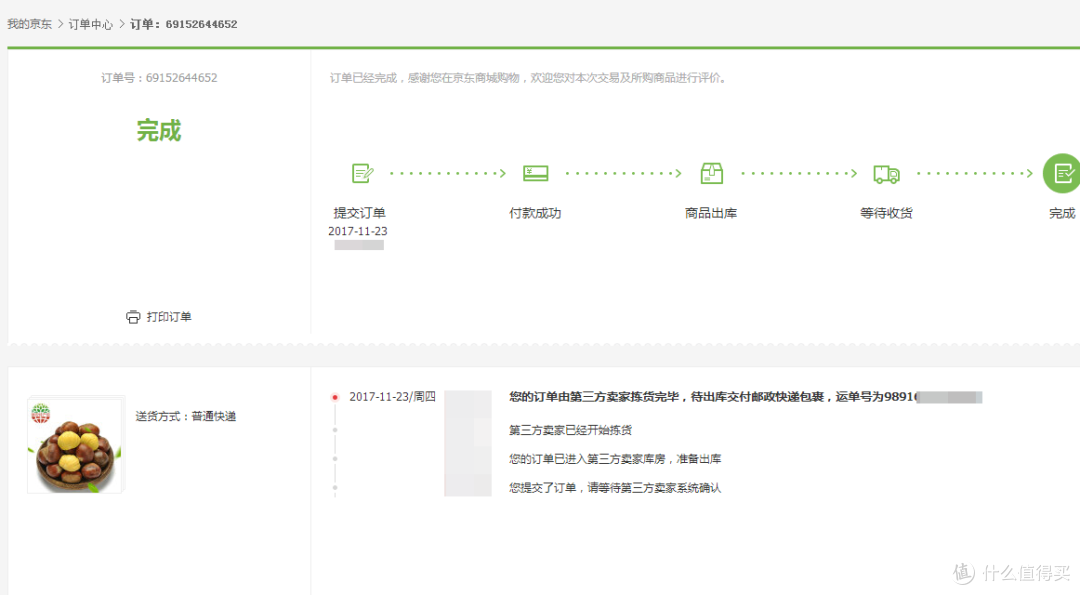Click the 商品出库 box icon
This screenshot has height=595, width=1080.
point(712,173)
